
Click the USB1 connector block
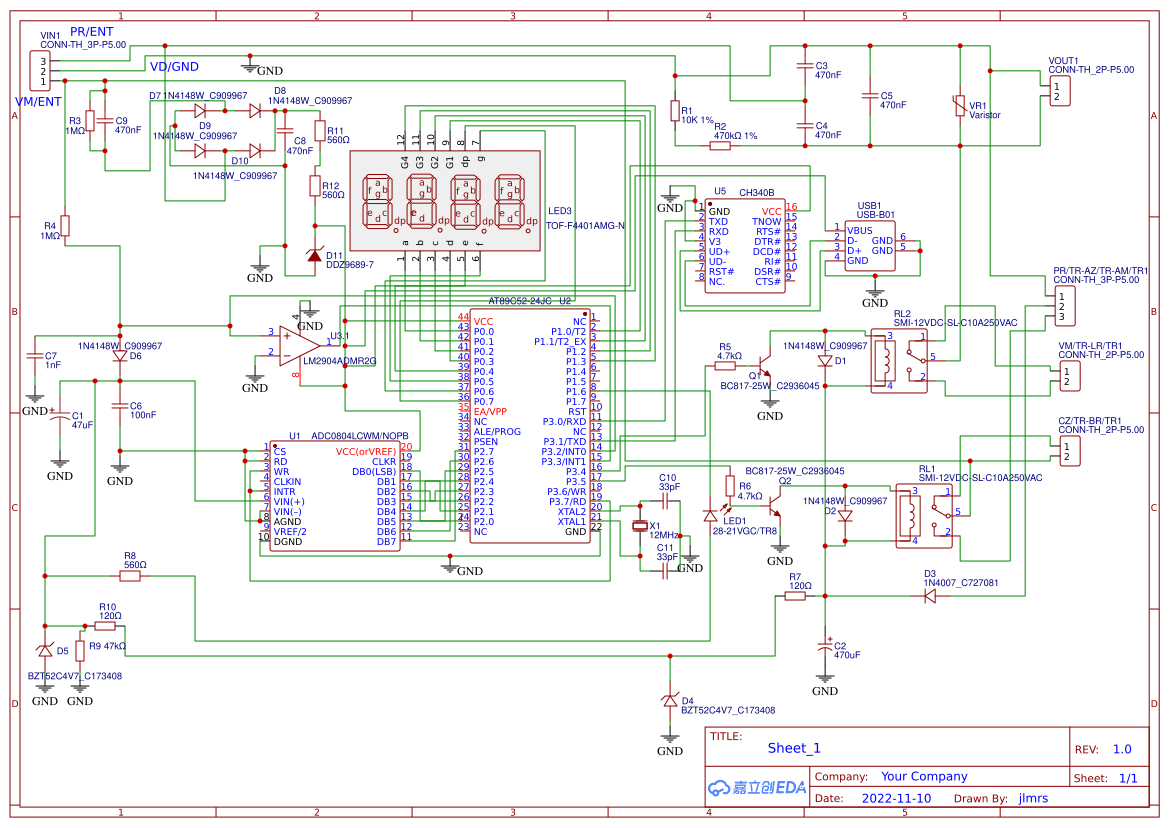tap(870, 246)
